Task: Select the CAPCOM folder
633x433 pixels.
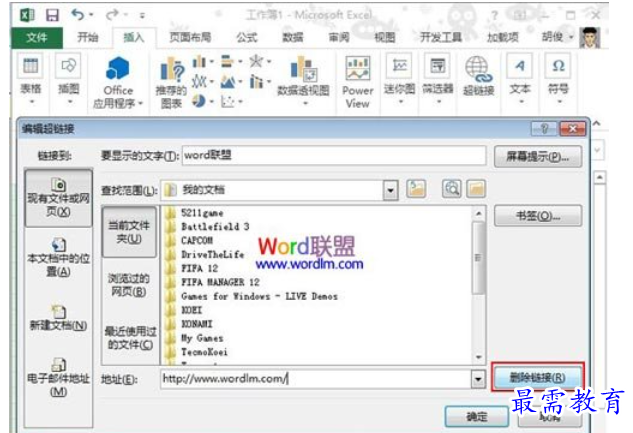Action: point(197,241)
